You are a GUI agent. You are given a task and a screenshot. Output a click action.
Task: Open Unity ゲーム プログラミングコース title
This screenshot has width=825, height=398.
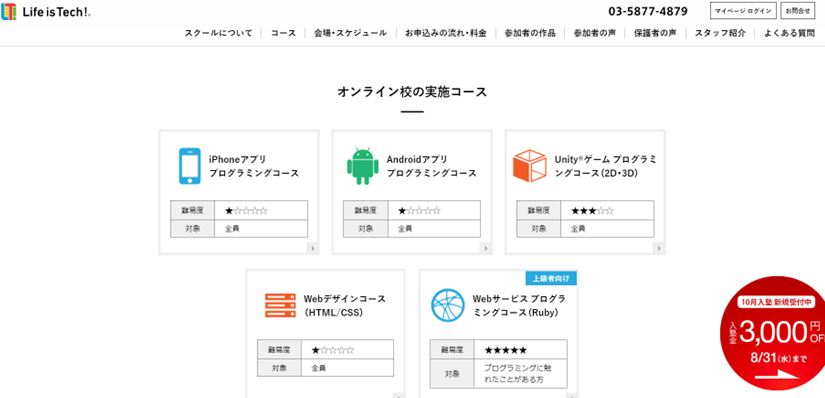pyautogui.click(x=605, y=166)
